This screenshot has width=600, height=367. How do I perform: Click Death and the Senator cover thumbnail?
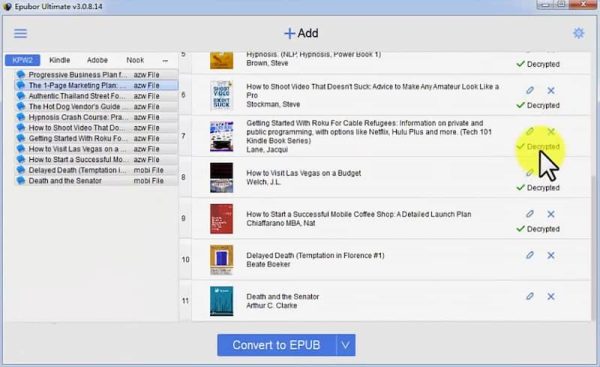[x=222, y=301]
